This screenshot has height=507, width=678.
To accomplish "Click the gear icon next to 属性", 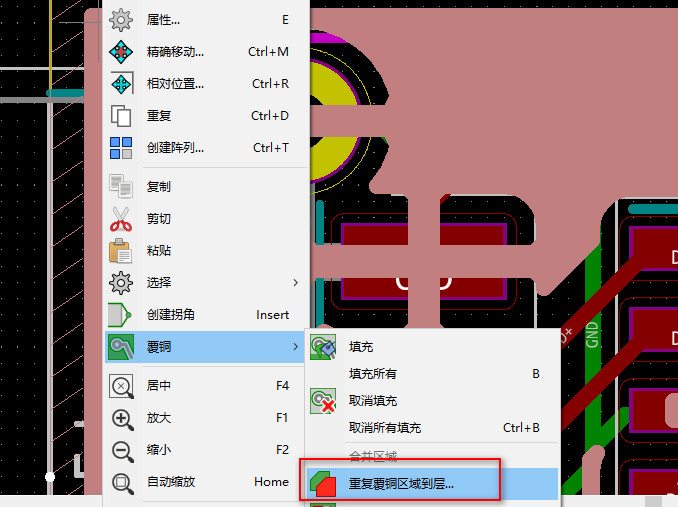I will click(121, 20).
